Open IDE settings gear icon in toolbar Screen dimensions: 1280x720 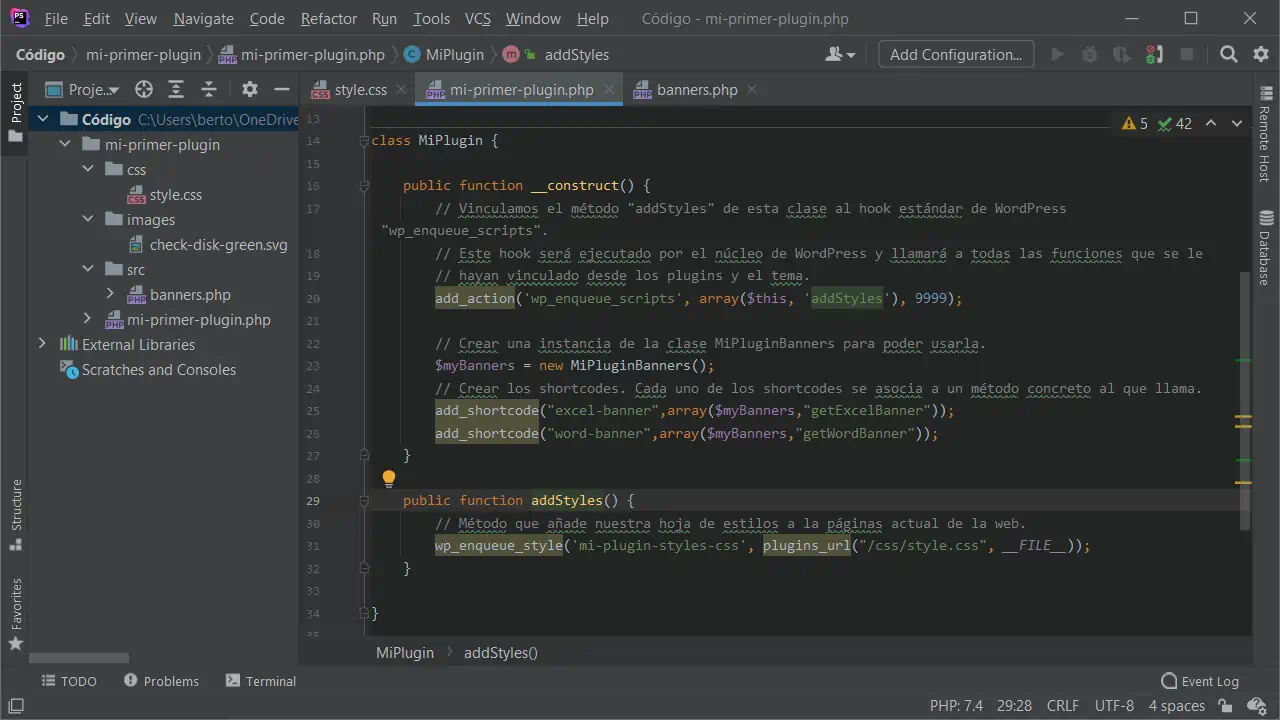click(x=1261, y=54)
